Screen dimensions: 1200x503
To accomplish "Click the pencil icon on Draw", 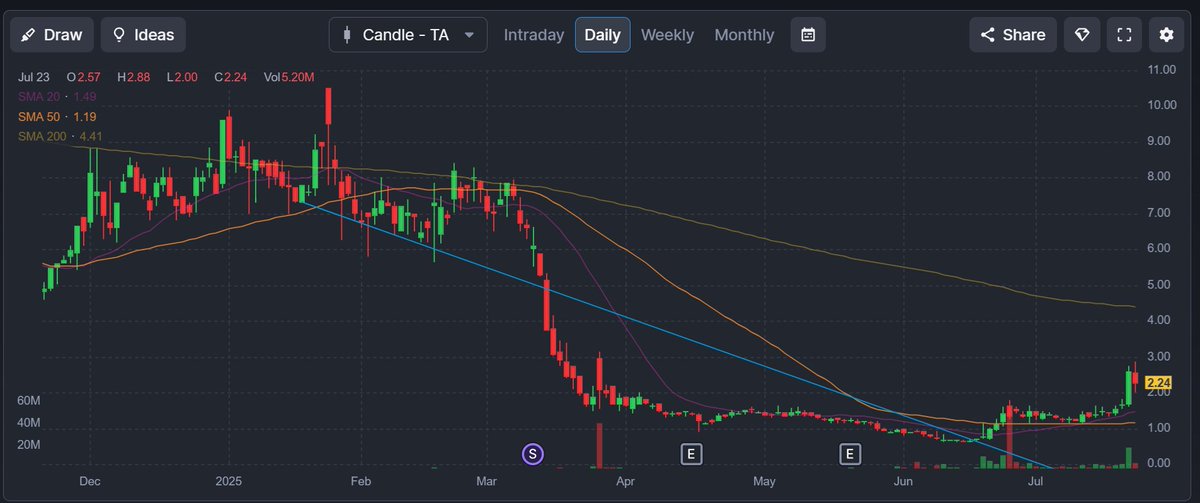I will [x=29, y=35].
